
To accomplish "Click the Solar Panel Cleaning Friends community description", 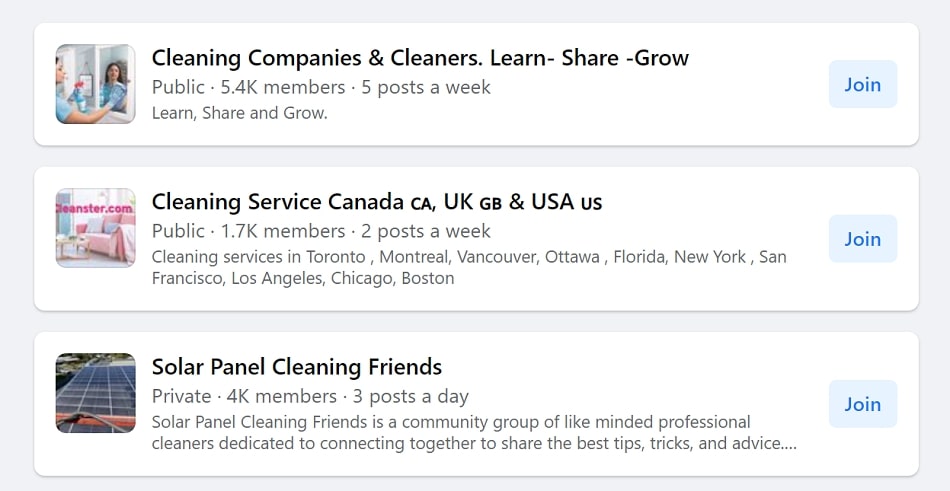I will coord(474,432).
